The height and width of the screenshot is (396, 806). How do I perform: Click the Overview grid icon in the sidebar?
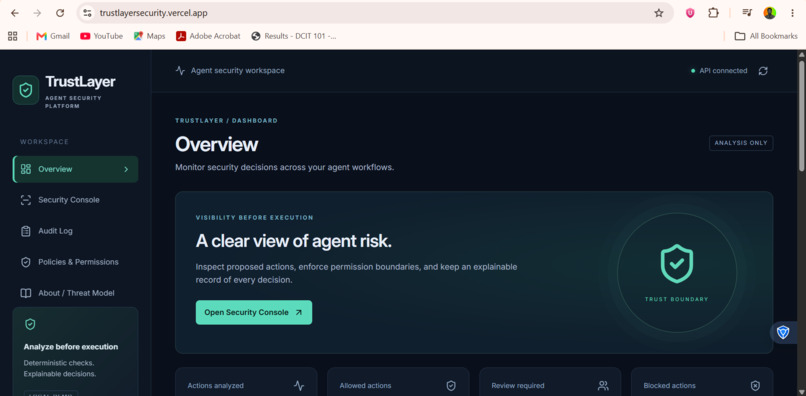point(26,169)
